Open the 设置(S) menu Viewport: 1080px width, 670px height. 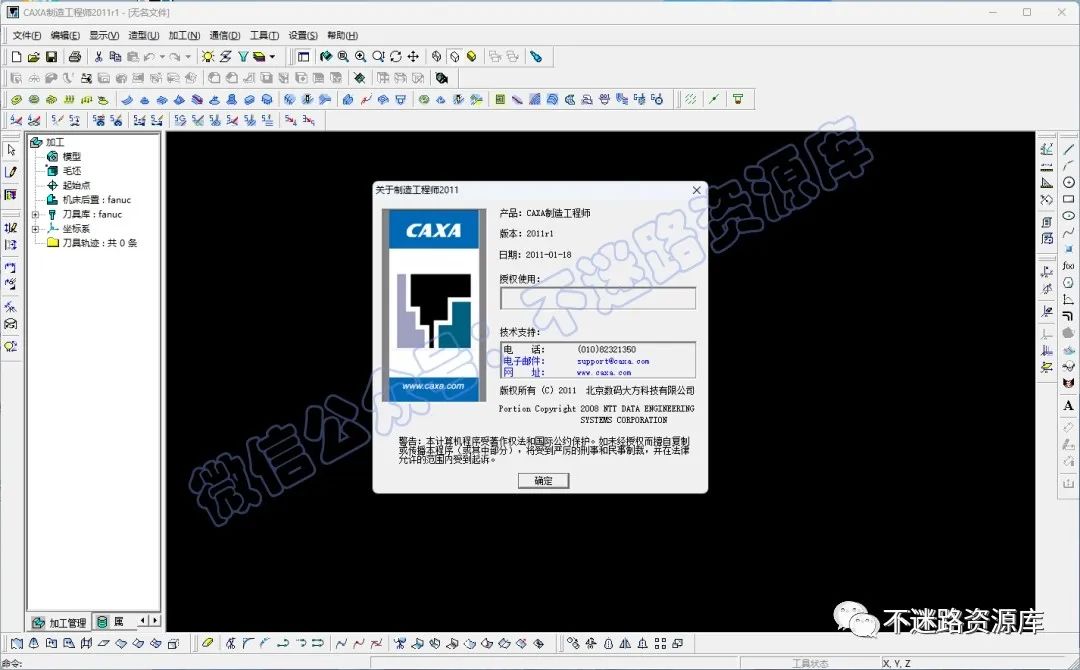click(x=303, y=35)
